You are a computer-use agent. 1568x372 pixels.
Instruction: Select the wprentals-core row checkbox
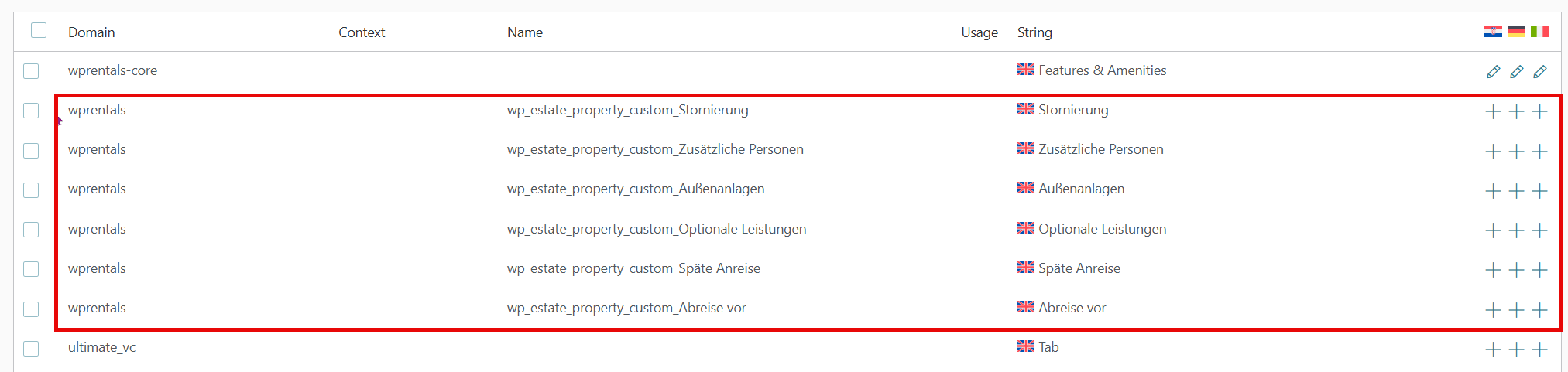click(x=31, y=71)
